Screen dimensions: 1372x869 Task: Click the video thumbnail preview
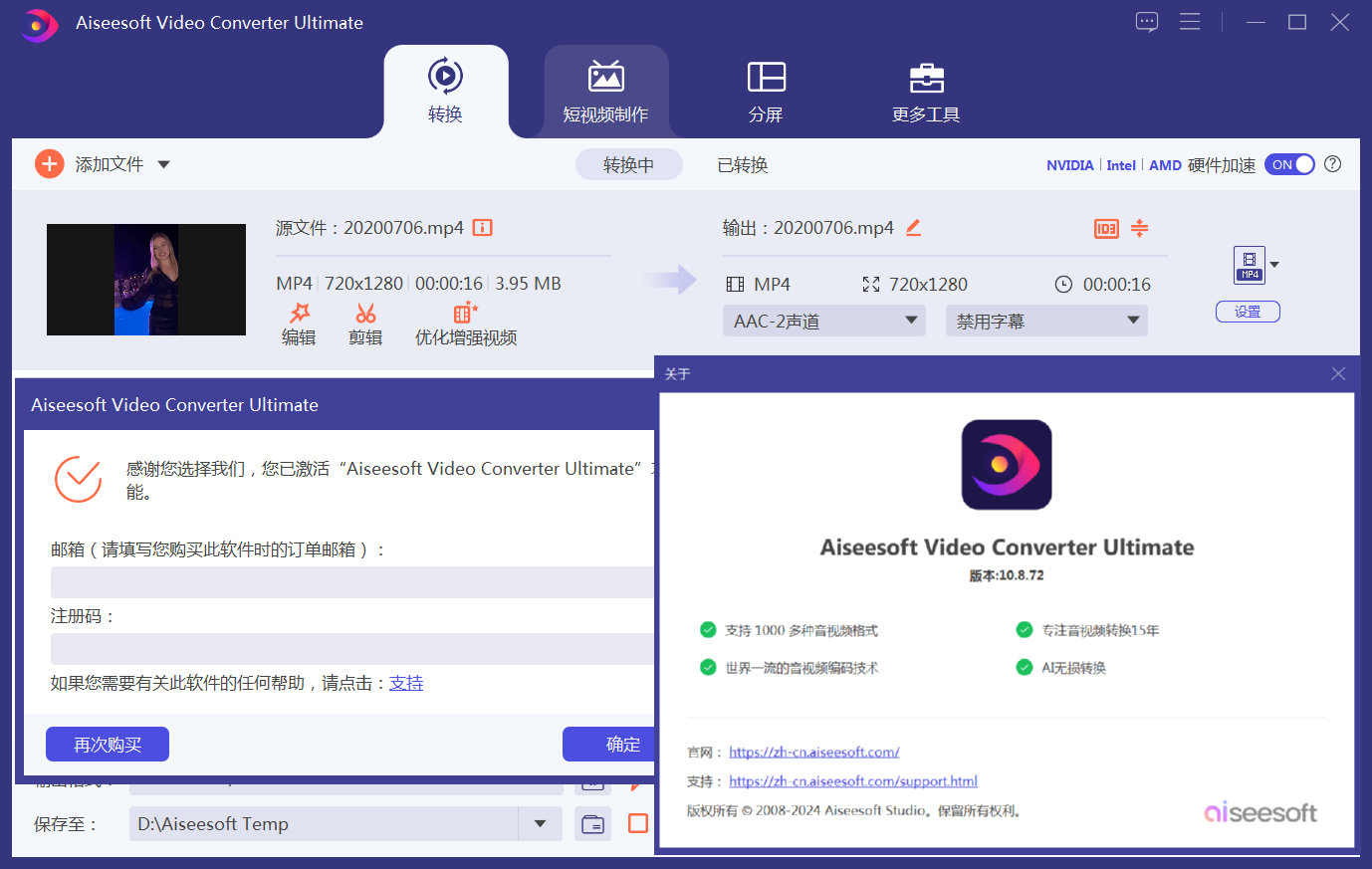point(146,280)
